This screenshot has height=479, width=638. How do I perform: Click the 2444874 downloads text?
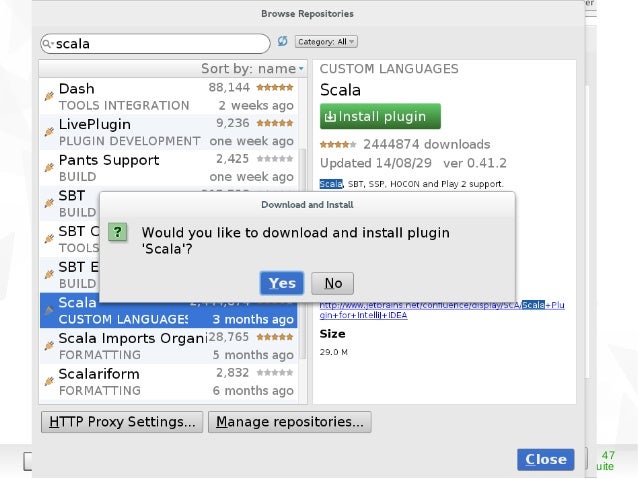(x=426, y=144)
